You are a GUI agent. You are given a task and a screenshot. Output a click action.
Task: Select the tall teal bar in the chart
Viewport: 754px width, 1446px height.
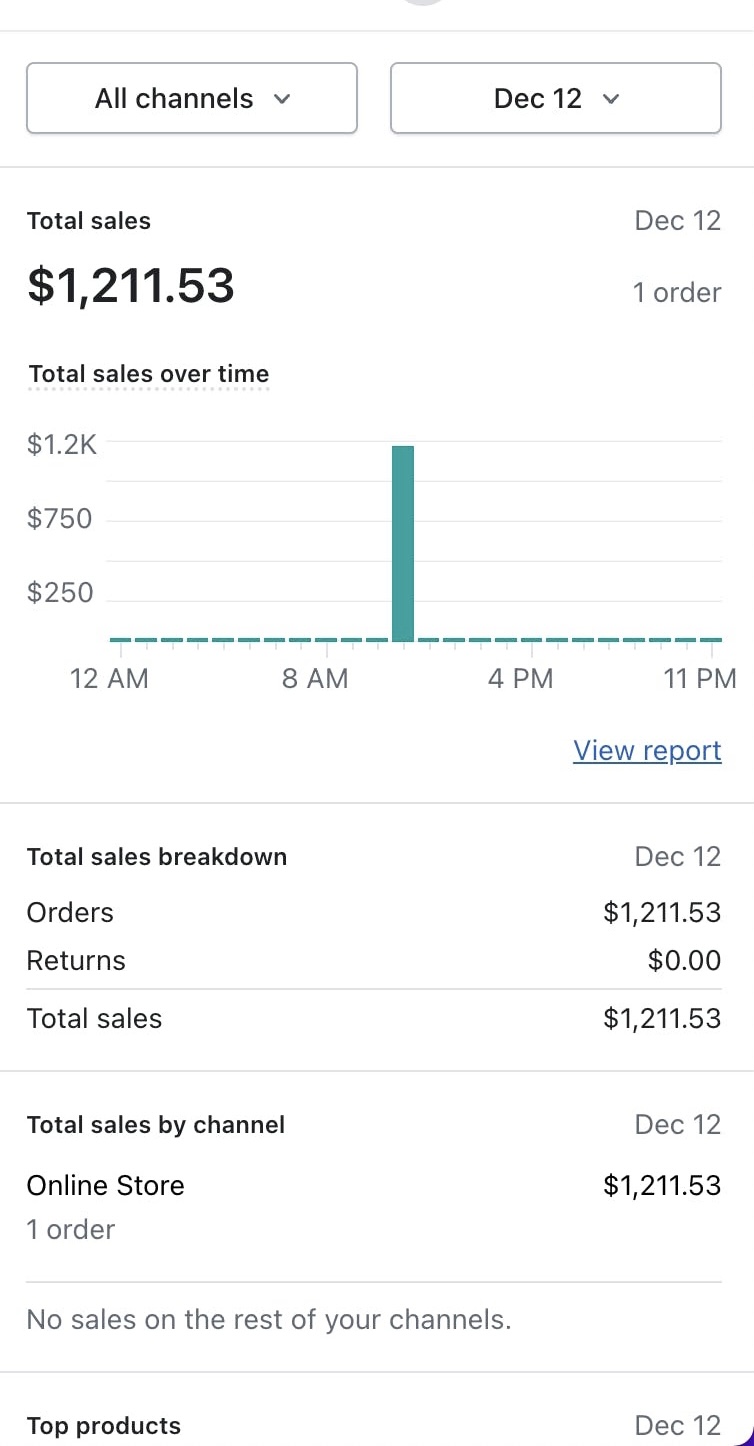402,543
